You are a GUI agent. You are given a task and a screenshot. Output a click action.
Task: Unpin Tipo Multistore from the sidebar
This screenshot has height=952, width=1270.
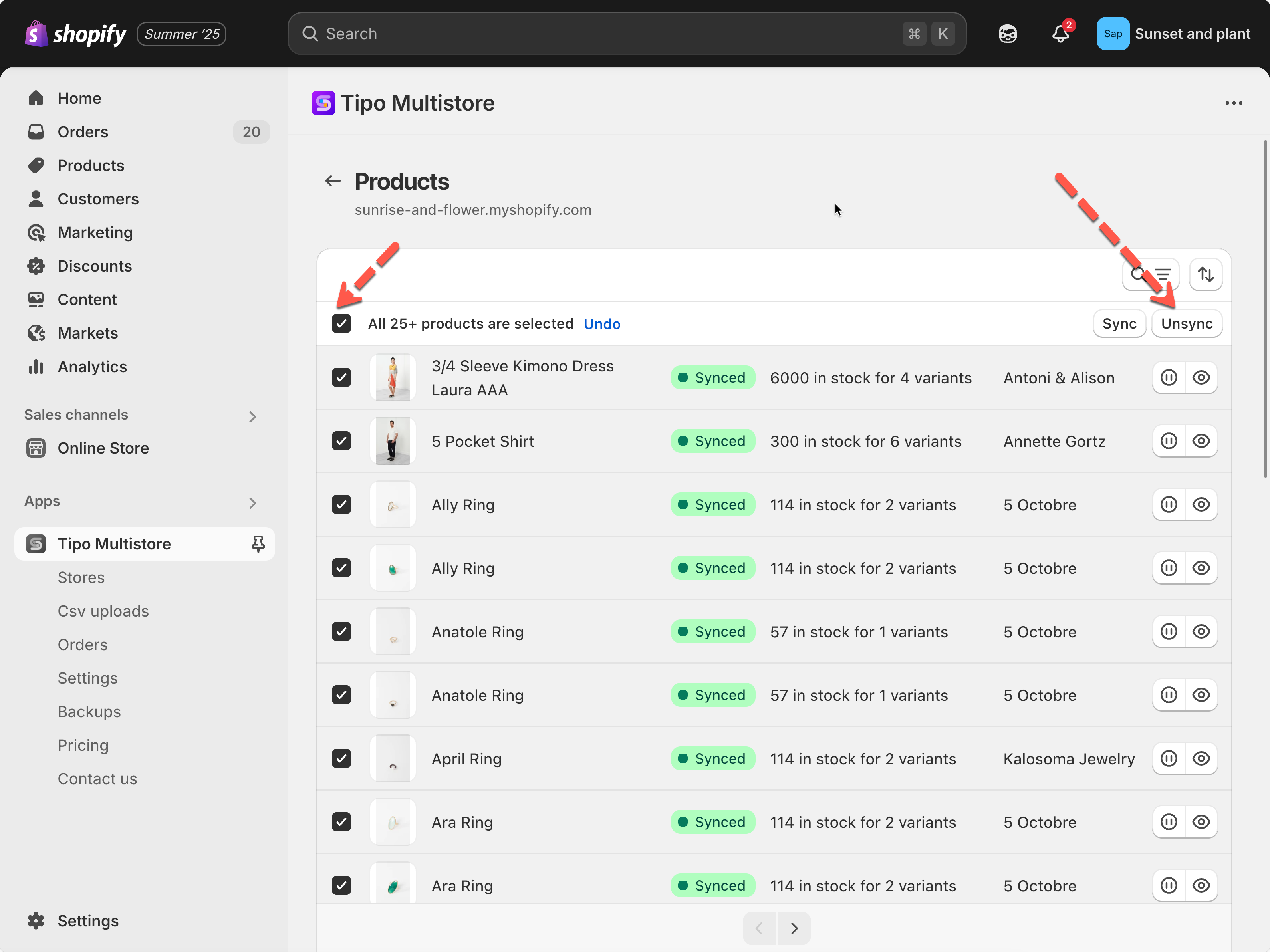coord(258,544)
